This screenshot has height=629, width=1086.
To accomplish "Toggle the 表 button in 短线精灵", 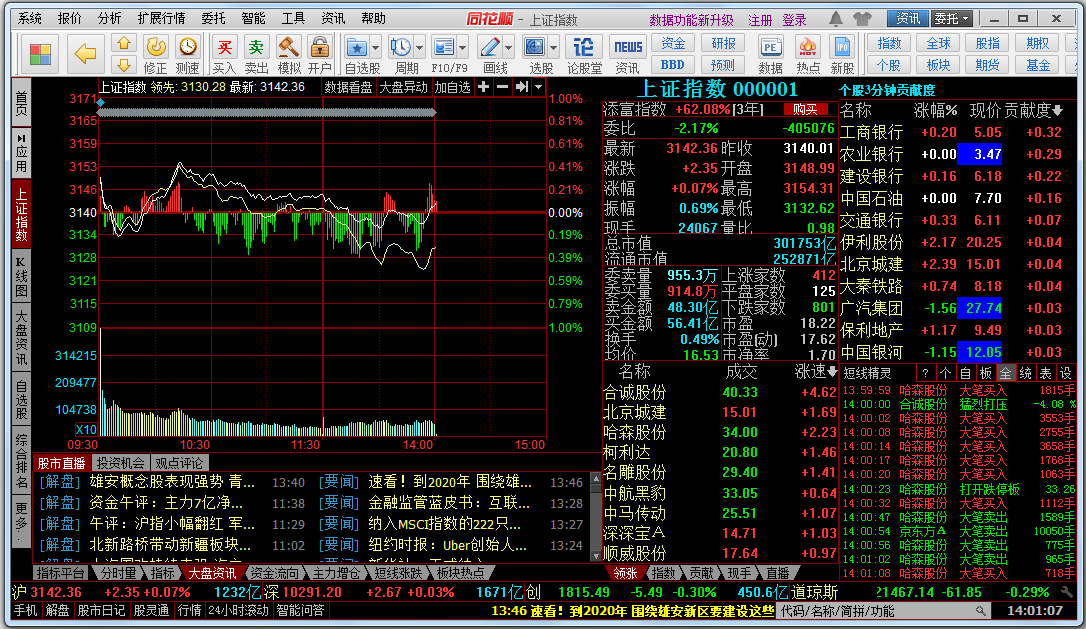I will [x=1046, y=373].
